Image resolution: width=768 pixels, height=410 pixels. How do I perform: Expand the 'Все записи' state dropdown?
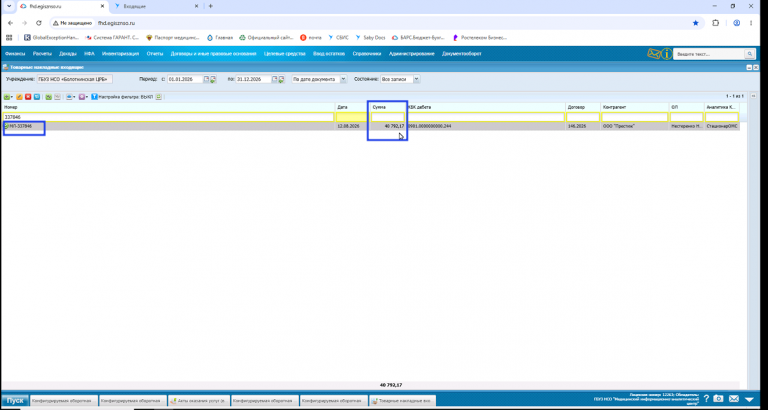tap(416, 79)
